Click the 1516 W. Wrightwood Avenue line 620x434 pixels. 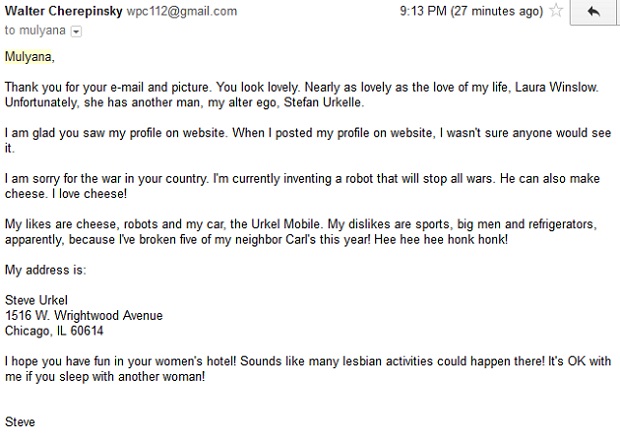[84, 315]
